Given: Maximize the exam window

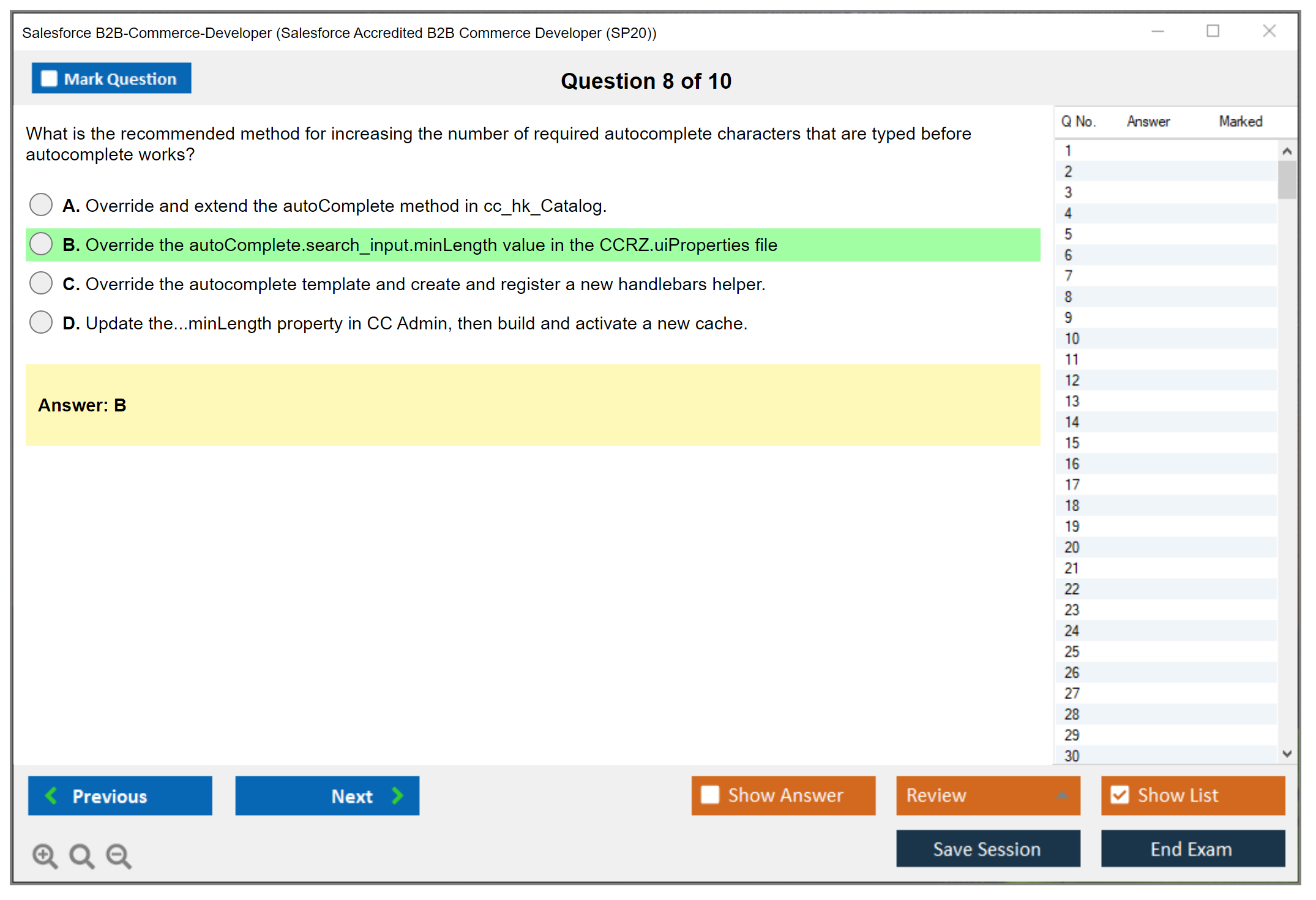Looking at the screenshot, I should [x=1213, y=31].
